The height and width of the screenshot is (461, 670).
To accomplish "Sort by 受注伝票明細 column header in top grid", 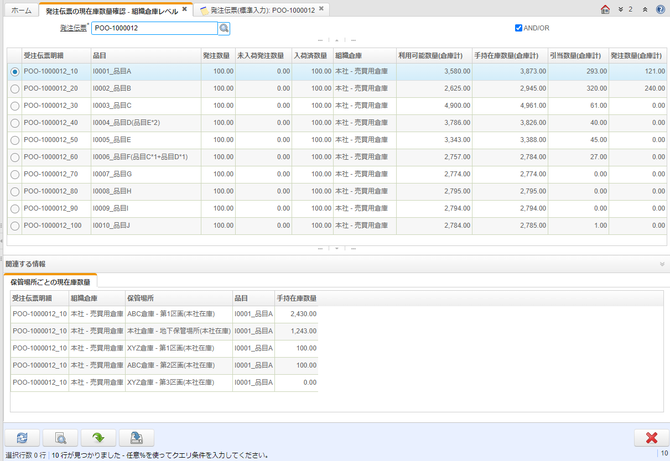I will pyautogui.click(x=56, y=56).
